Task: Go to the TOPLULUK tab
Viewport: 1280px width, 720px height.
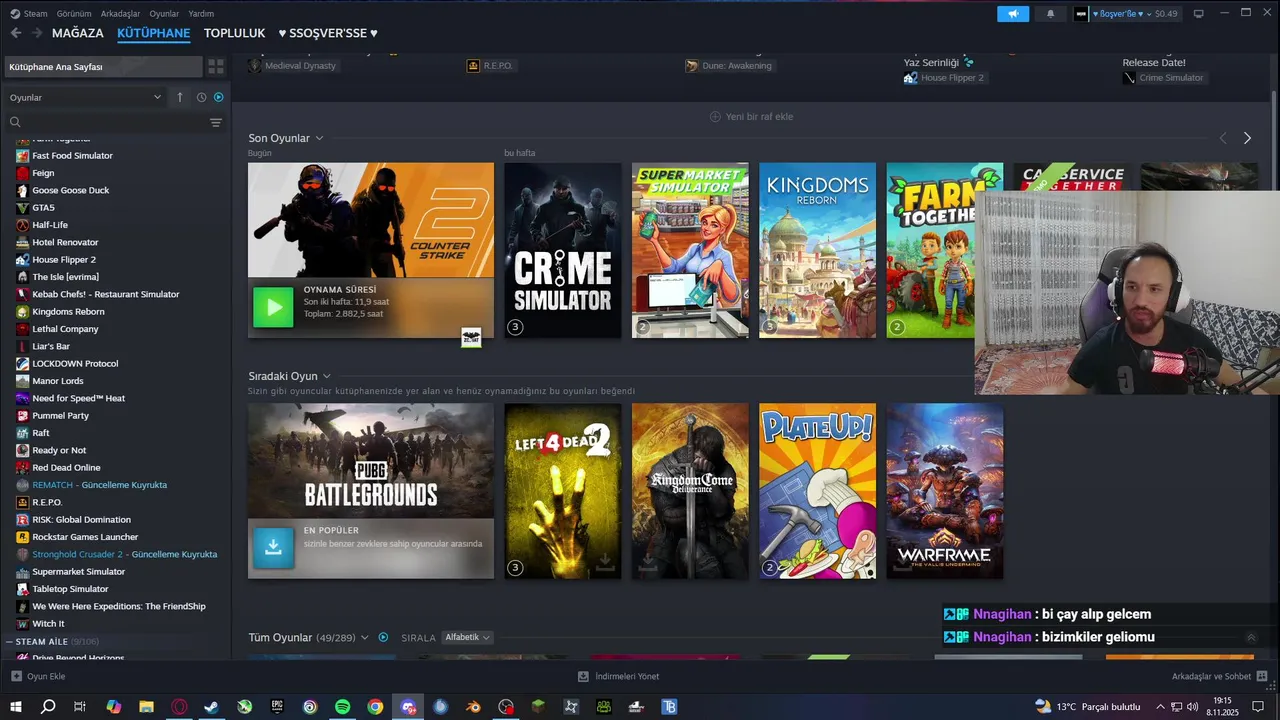Action: (x=234, y=33)
